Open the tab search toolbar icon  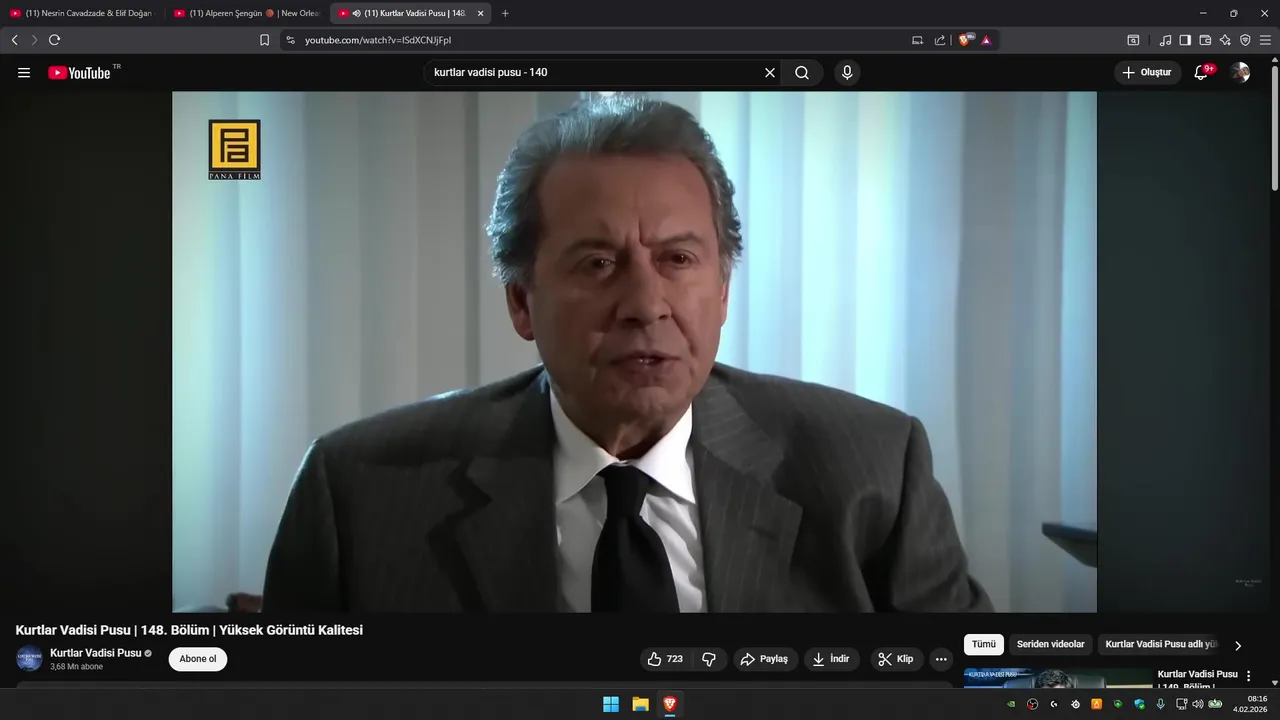pos(1133,40)
